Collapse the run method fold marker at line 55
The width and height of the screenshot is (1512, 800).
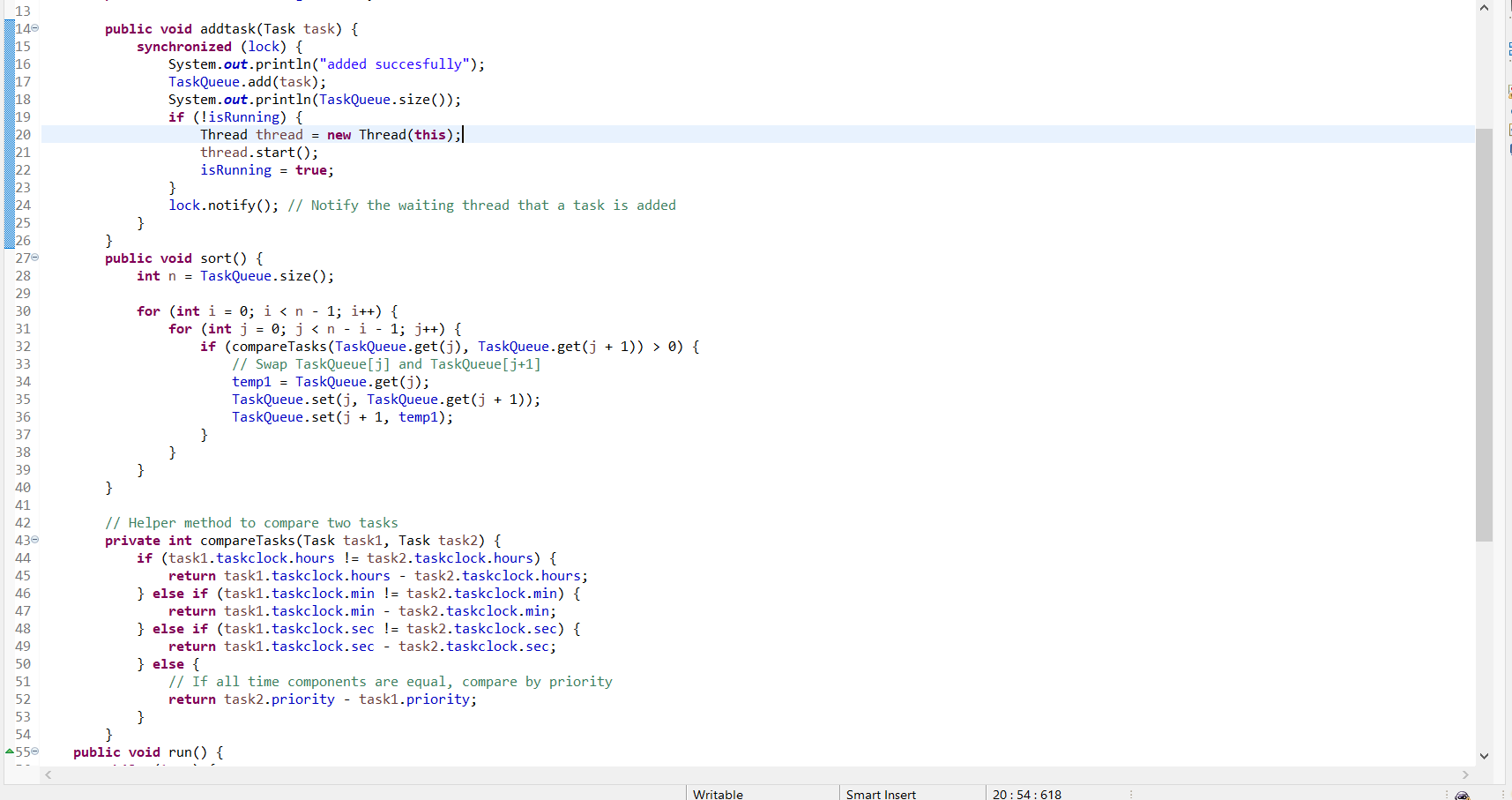[34, 751]
